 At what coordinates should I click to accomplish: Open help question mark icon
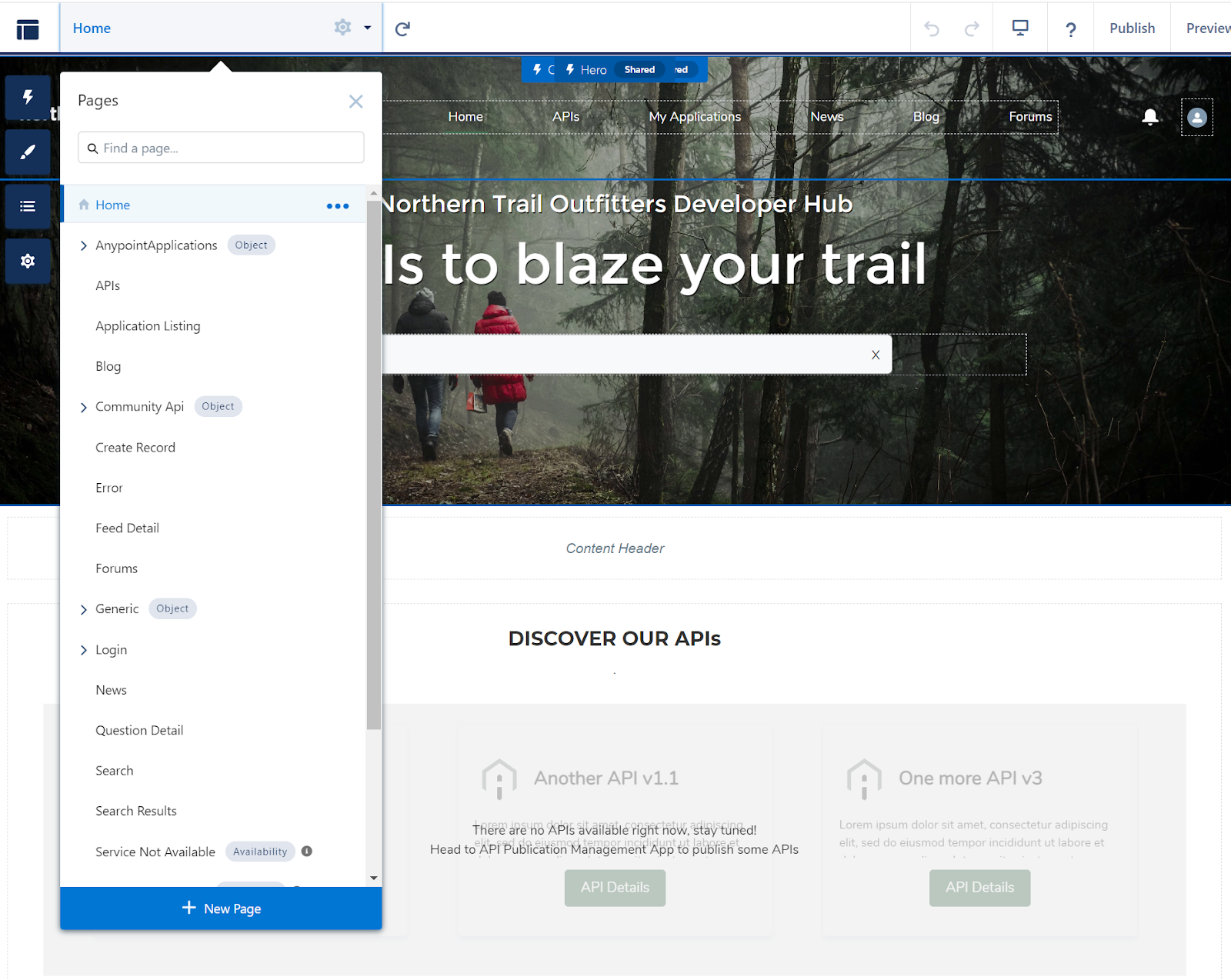click(1070, 29)
